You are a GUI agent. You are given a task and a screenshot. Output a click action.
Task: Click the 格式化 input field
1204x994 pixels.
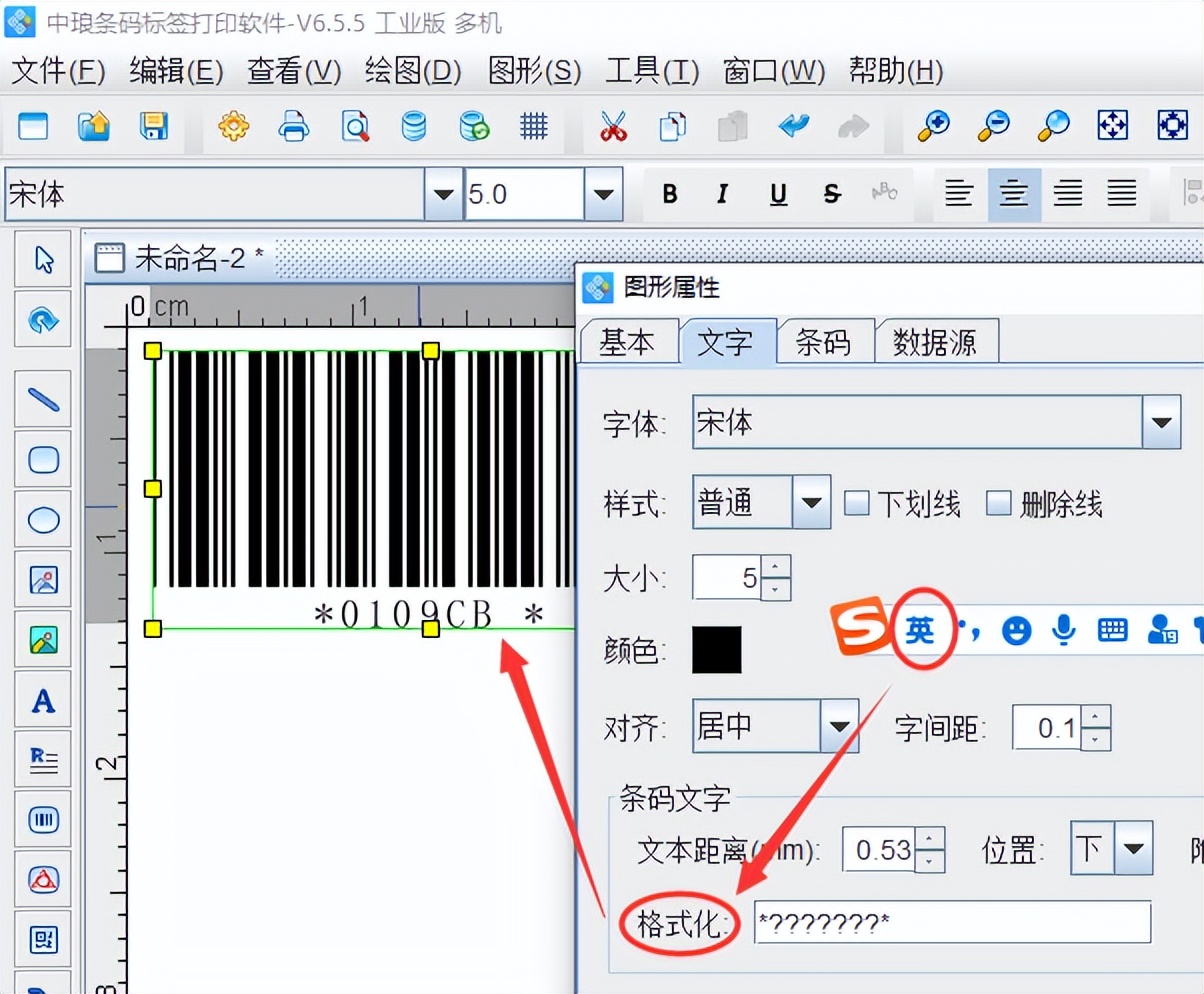[950, 923]
